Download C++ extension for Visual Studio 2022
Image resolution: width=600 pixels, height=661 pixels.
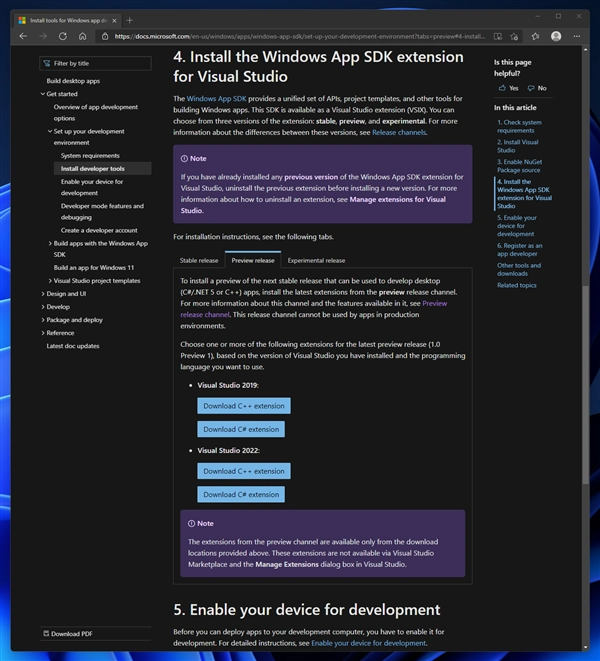(244, 471)
